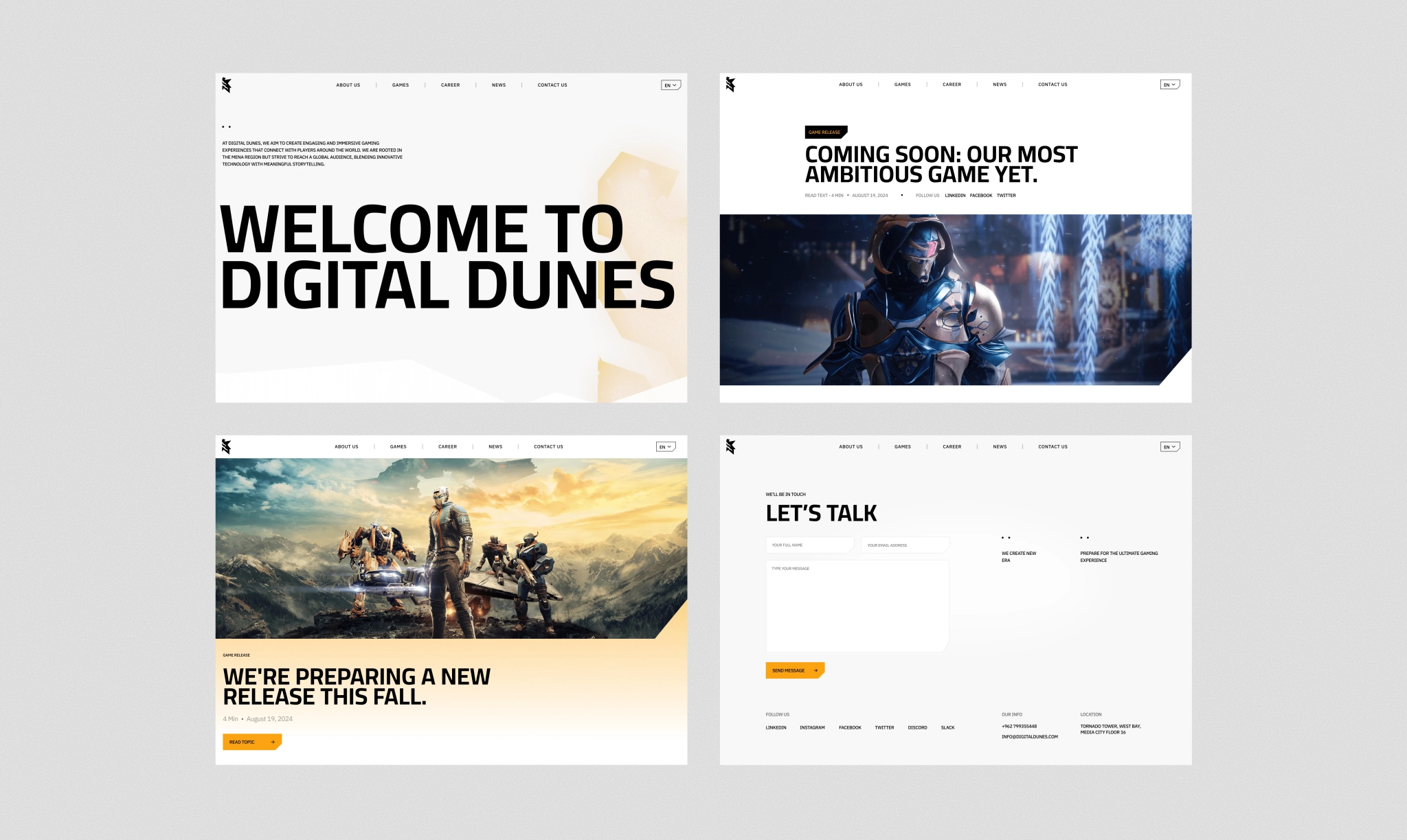Click the arrow icon inside Send Message button

[x=815, y=670]
